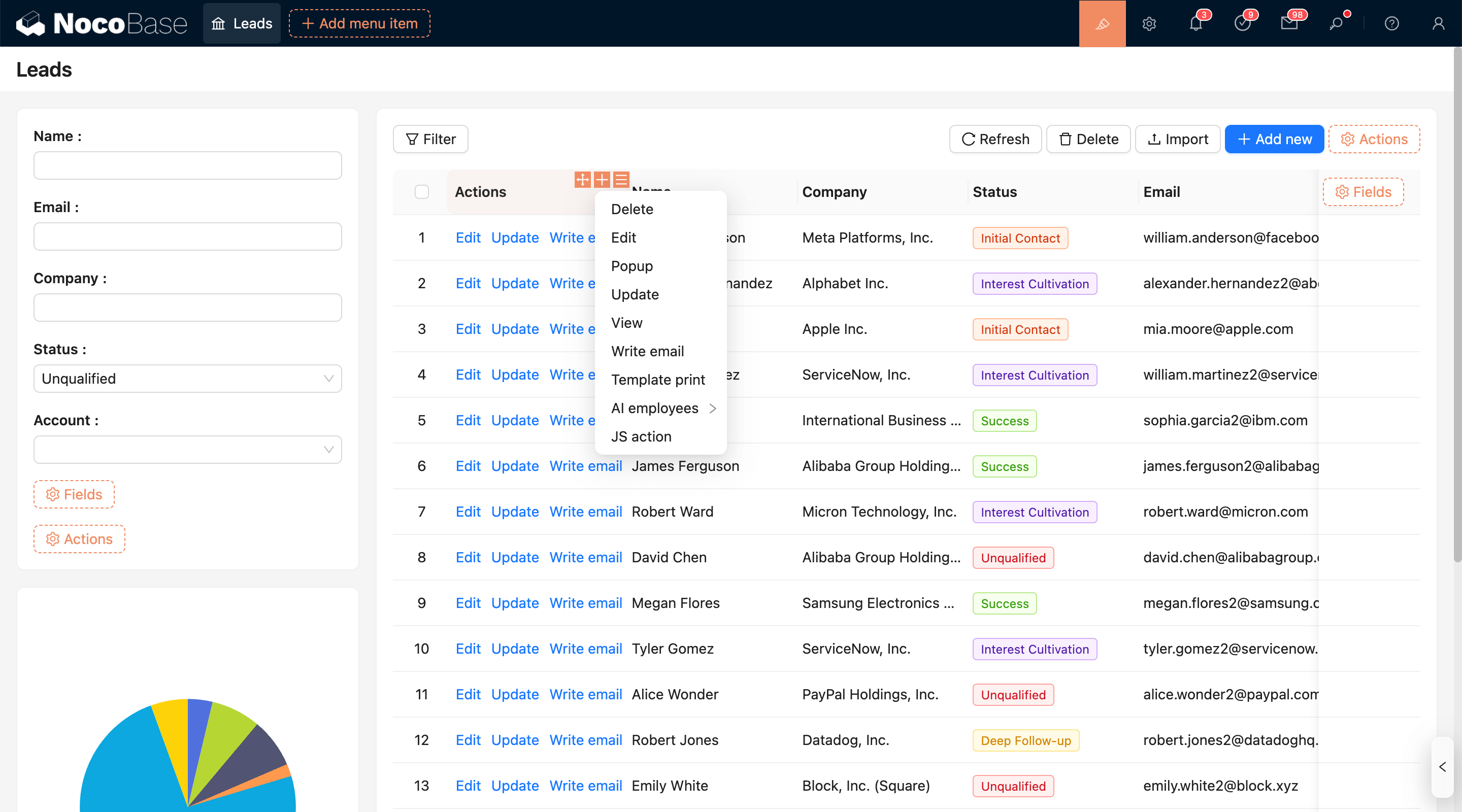Open the user profile icon

pos(1438,23)
